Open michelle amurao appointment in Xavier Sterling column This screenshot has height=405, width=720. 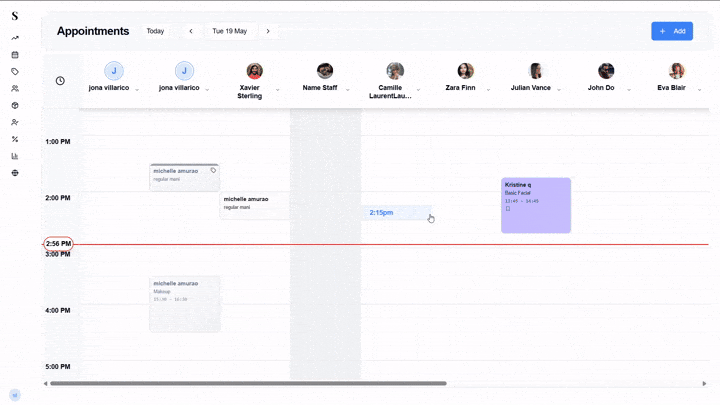coord(254,206)
